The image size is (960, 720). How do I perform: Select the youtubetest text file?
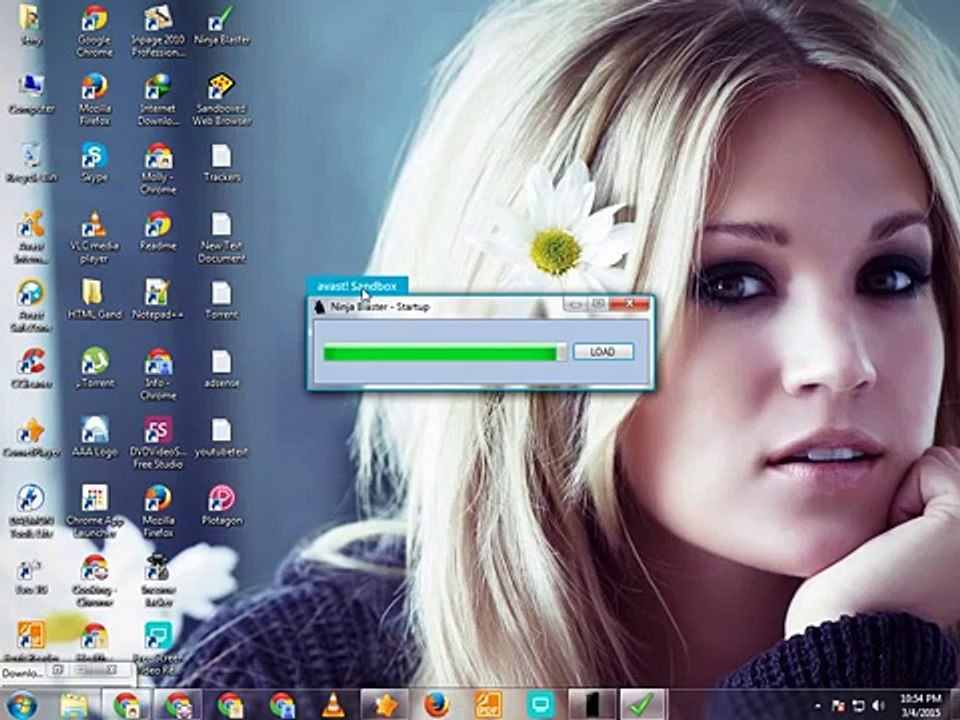(222, 437)
